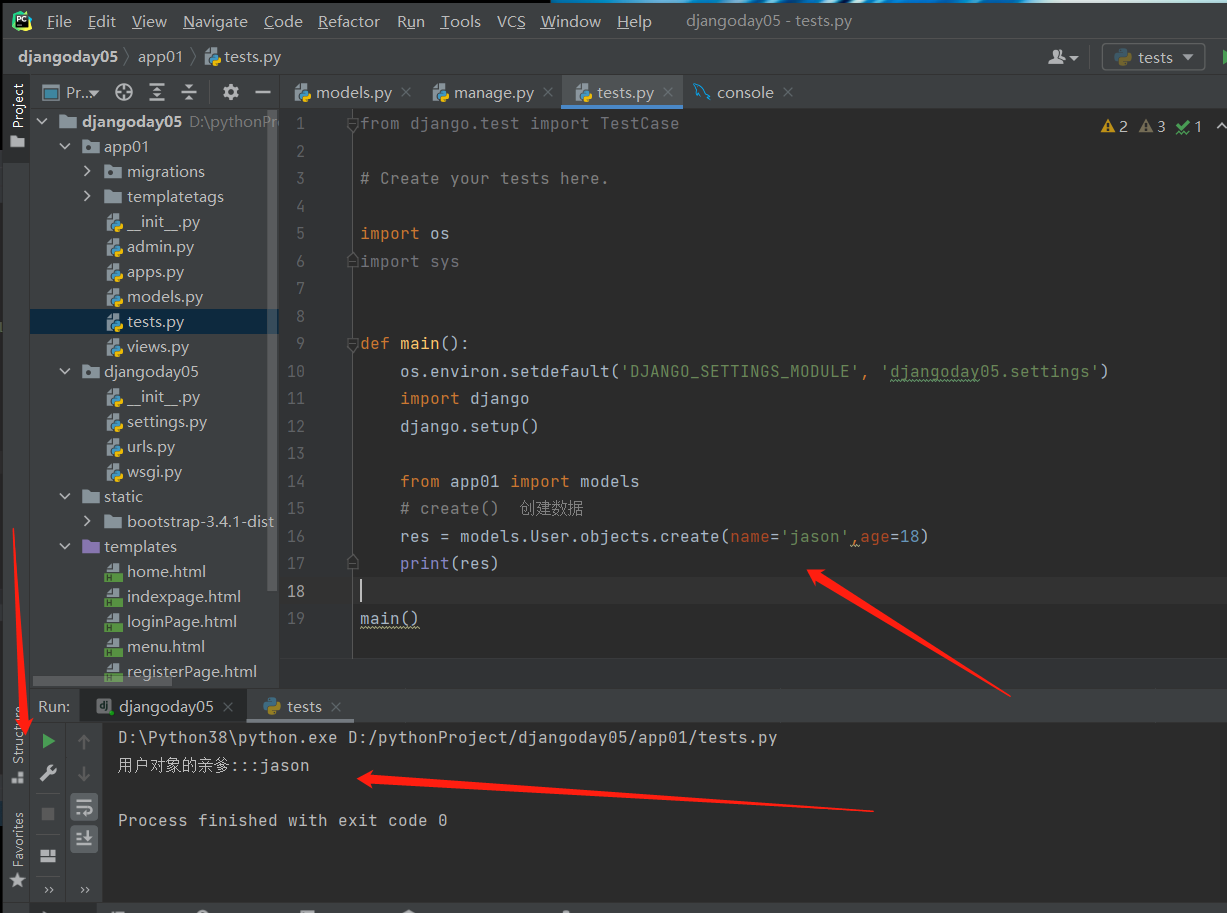Open the Refactor menu
1227x913 pixels.
point(348,21)
